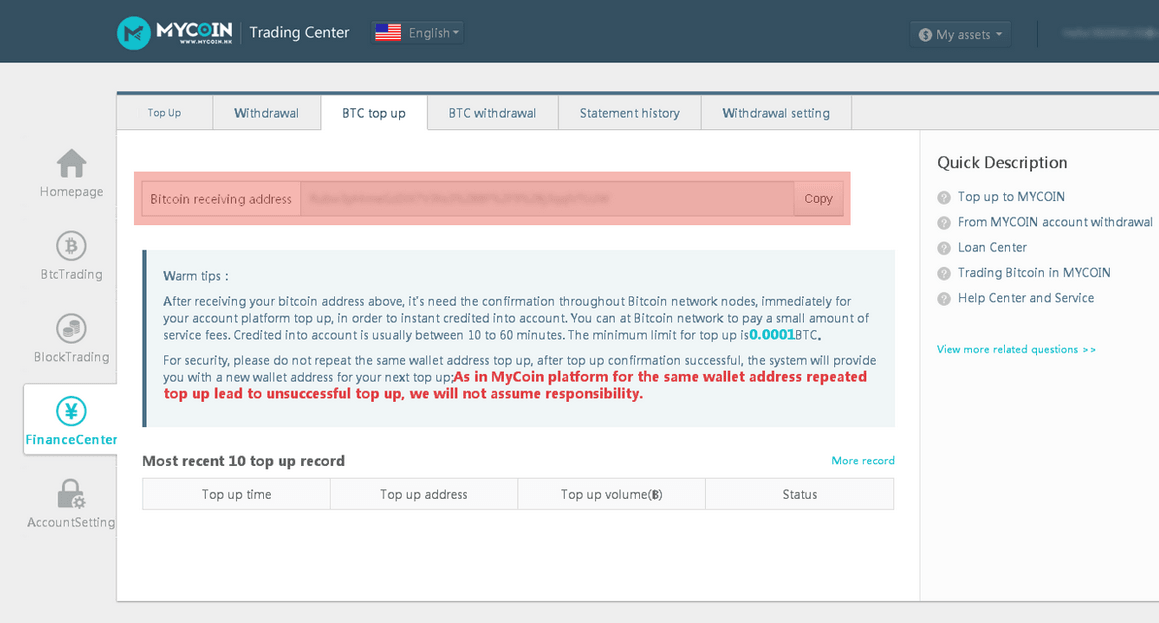Open Help Center and Service link
The height and width of the screenshot is (623, 1159).
(1026, 298)
